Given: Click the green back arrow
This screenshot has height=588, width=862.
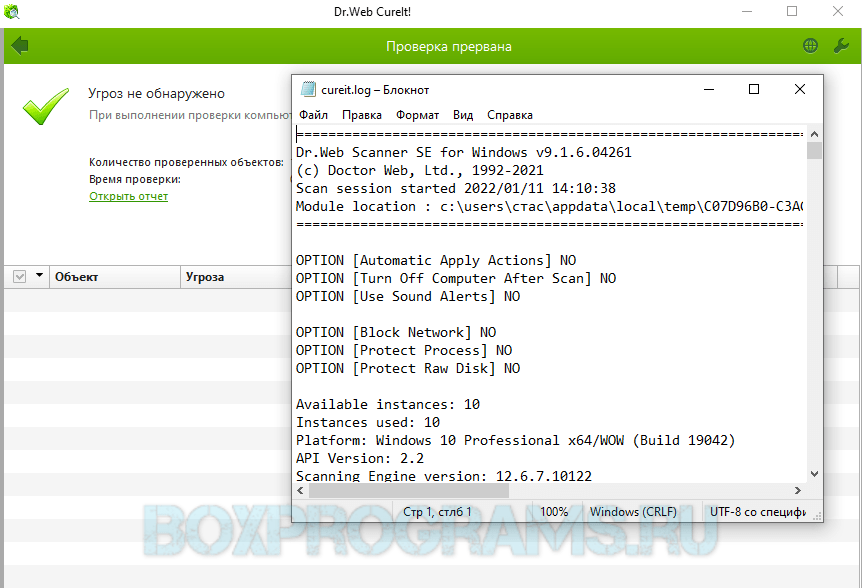Looking at the screenshot, I should pos(19,46).
